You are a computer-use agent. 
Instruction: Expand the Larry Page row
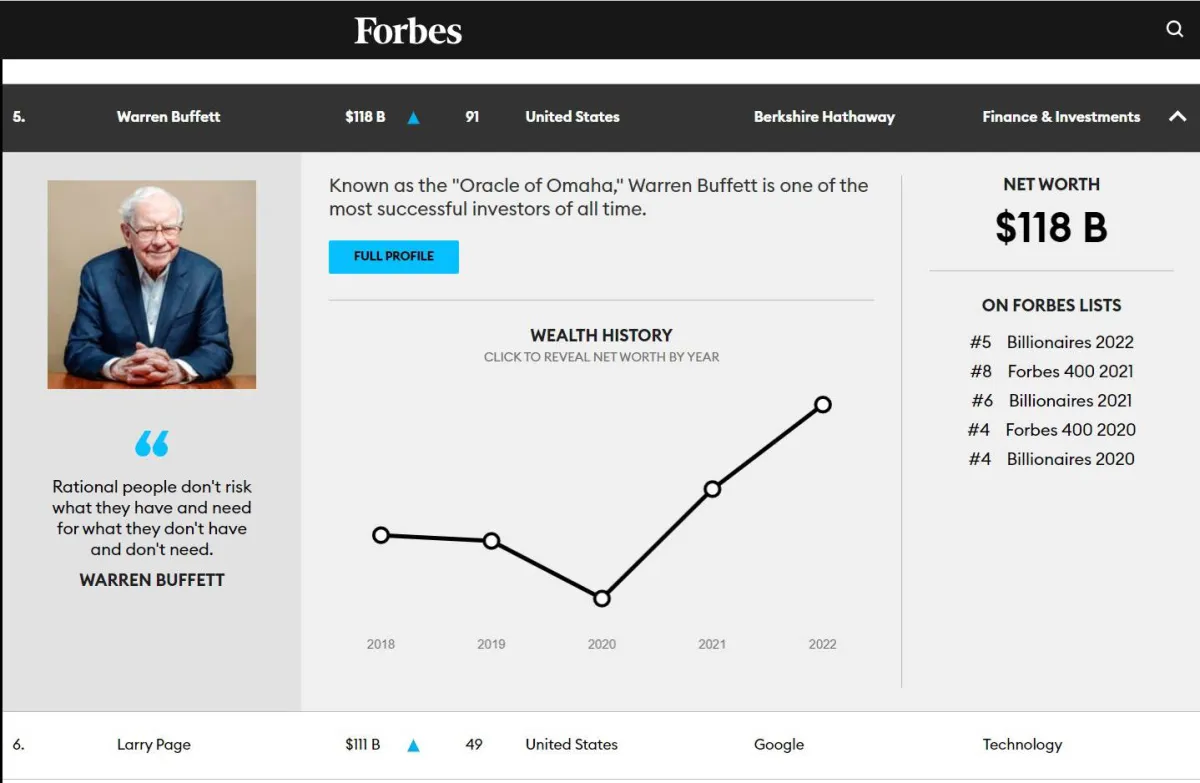[154, 745]
